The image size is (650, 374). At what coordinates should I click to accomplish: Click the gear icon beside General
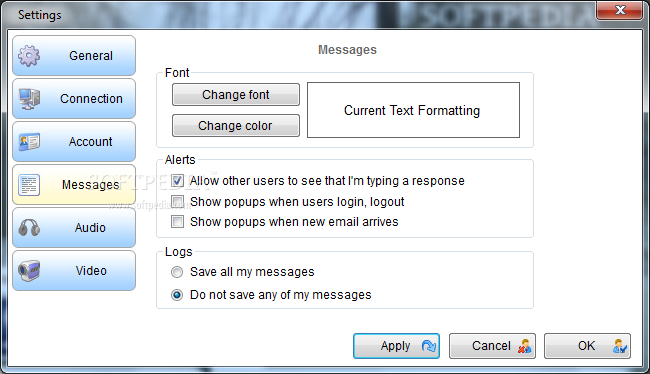pyautogui.click(x=29, y=56)
